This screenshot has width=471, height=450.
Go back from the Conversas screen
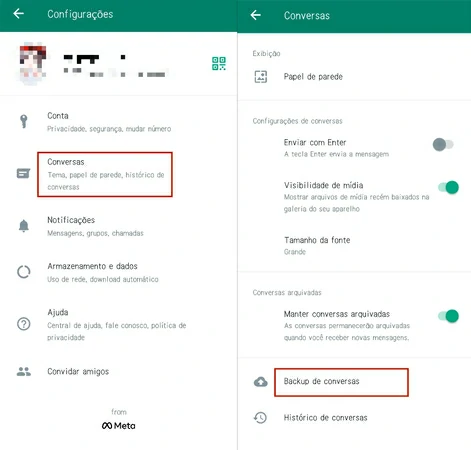[x=255, y=15]
